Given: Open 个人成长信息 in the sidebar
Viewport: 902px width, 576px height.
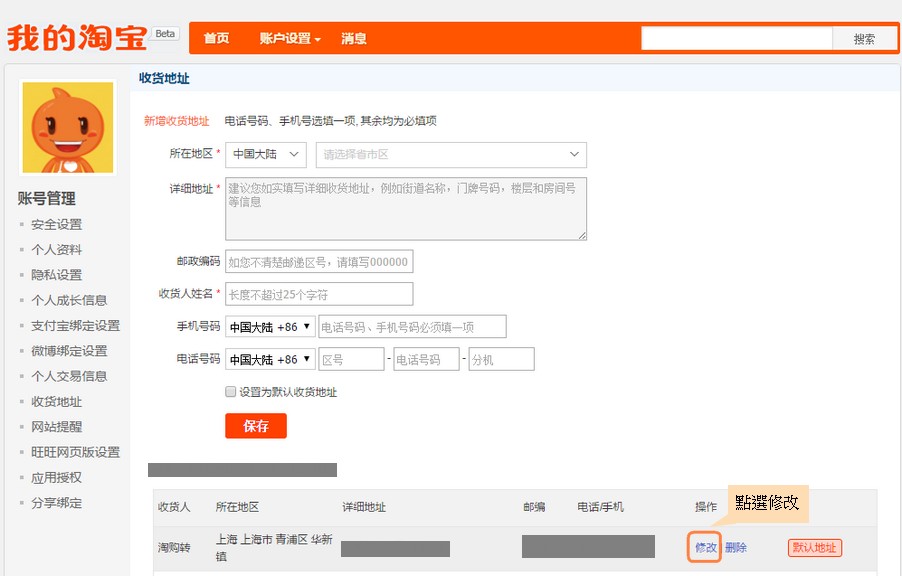Looking at the screenshot, I should pos(69,300).
